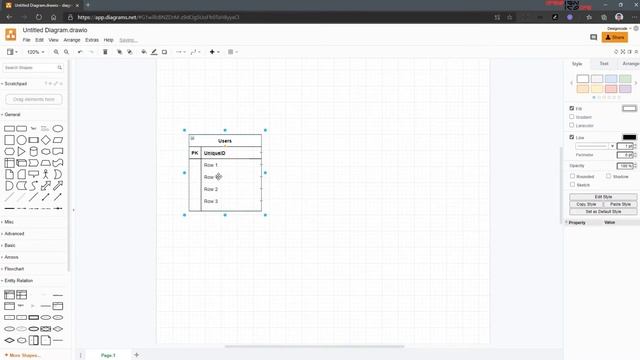Reload the page in the browser
The image size is (640, 360).
(39, 17)
